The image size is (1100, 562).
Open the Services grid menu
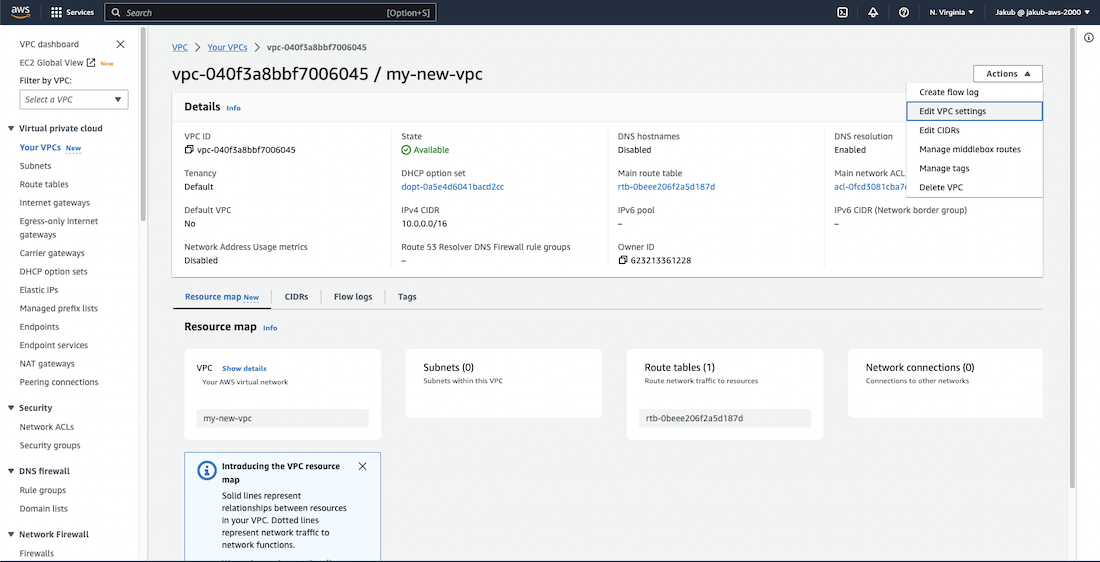tap(73, 13)
